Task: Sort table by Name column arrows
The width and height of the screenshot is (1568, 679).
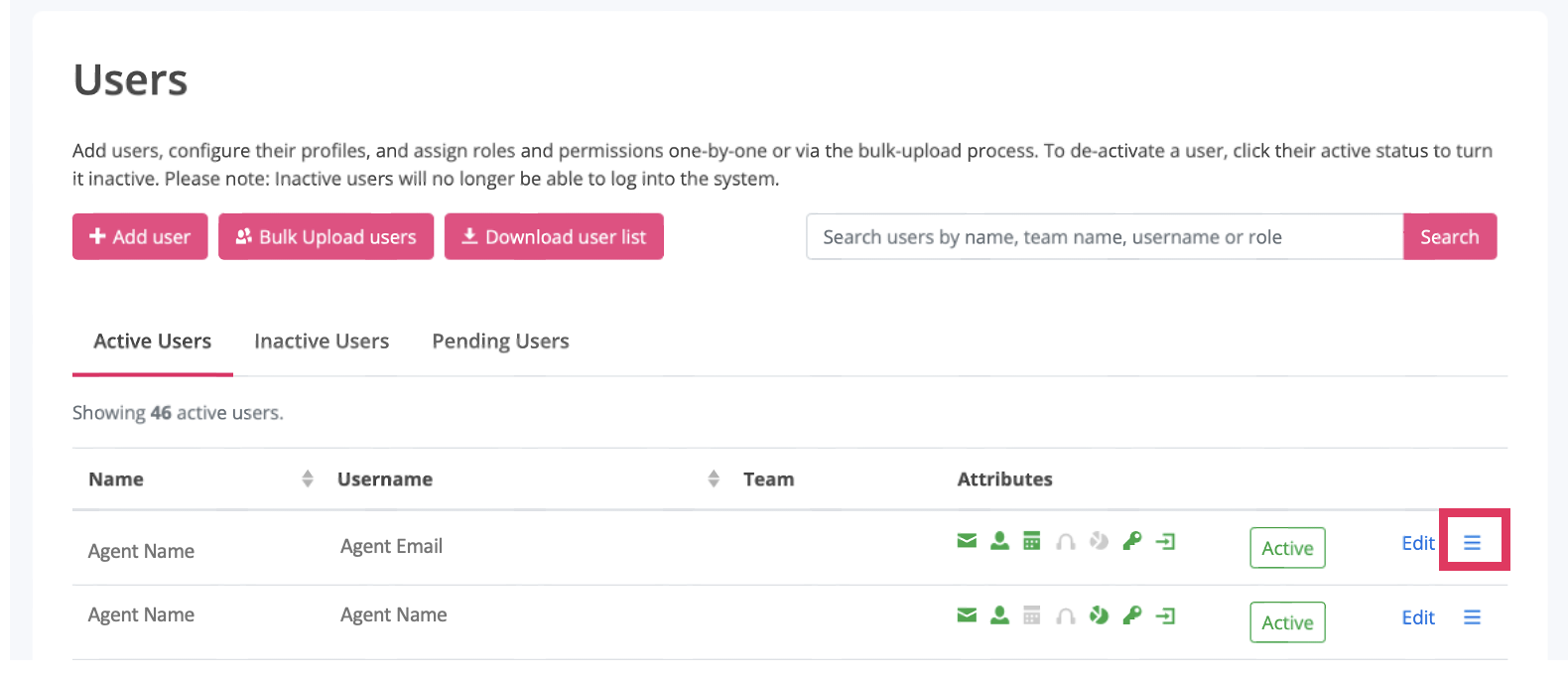Action: pos(308,479)
